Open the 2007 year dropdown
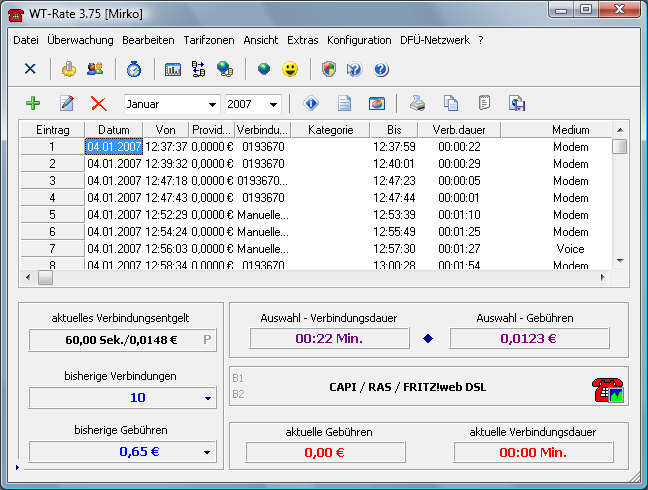This screenshot has height=490, width=648. [273, 105]
